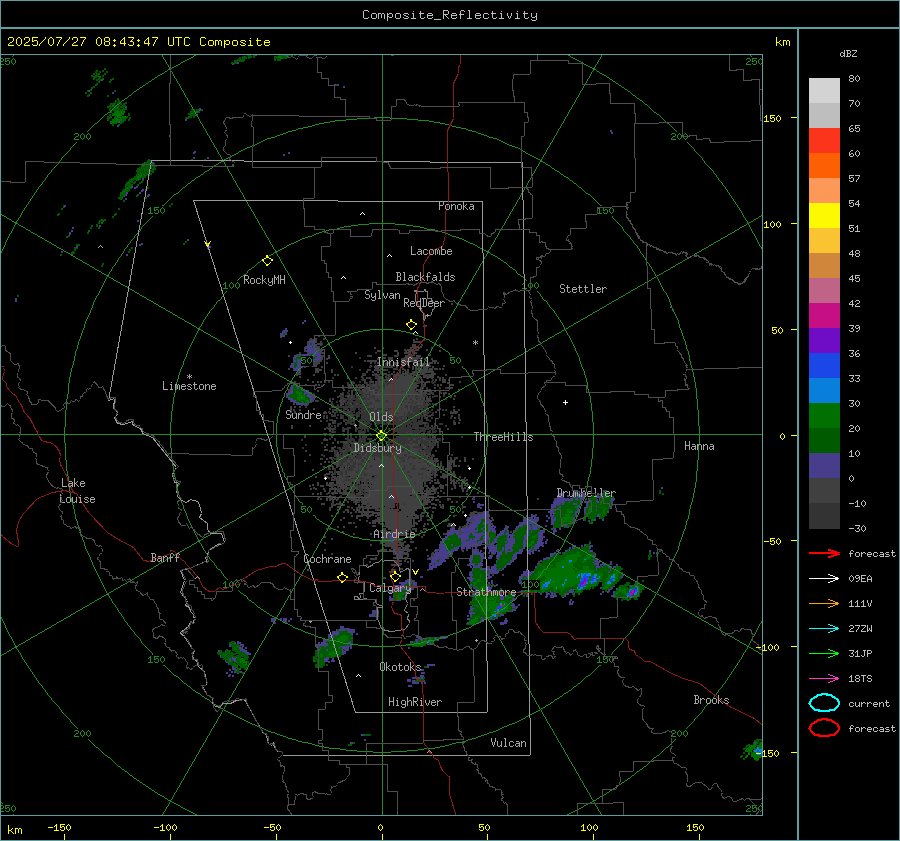Click the 80 value in dBZ legend
The width and height of the screenshot is (900, 841).
coord(854,79)
